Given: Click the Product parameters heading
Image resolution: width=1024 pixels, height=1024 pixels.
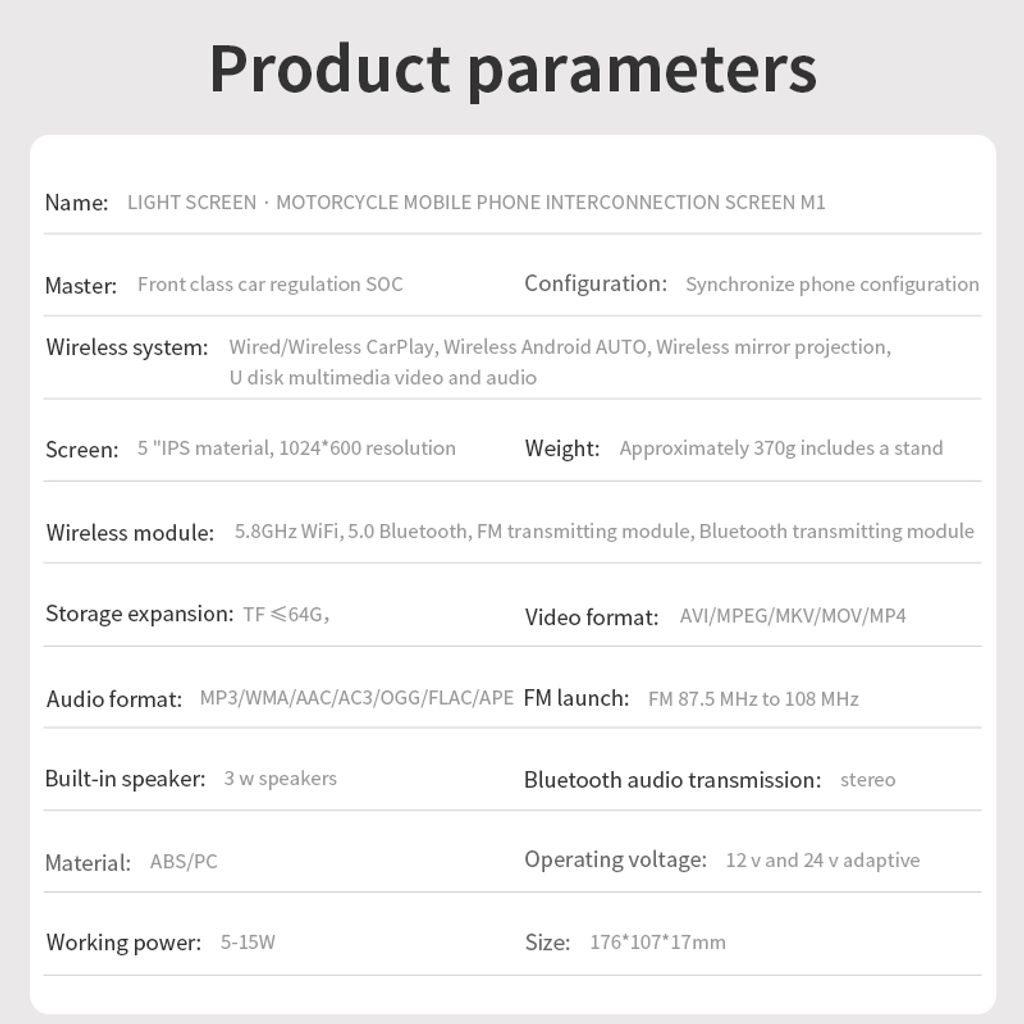Looking at the screenshot, I should click(x=513, y=71).
